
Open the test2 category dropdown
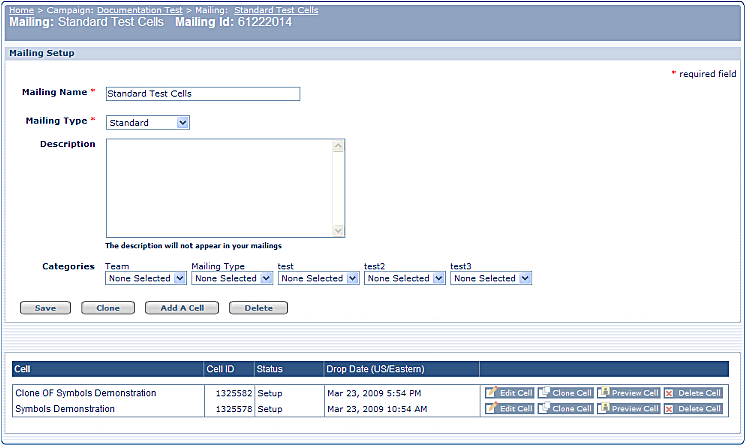pyautogui.click(x=404, y=279)
